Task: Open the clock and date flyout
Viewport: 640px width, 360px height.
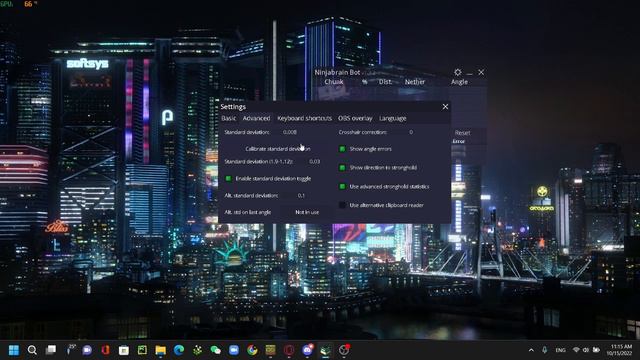Action: point(620,350)
